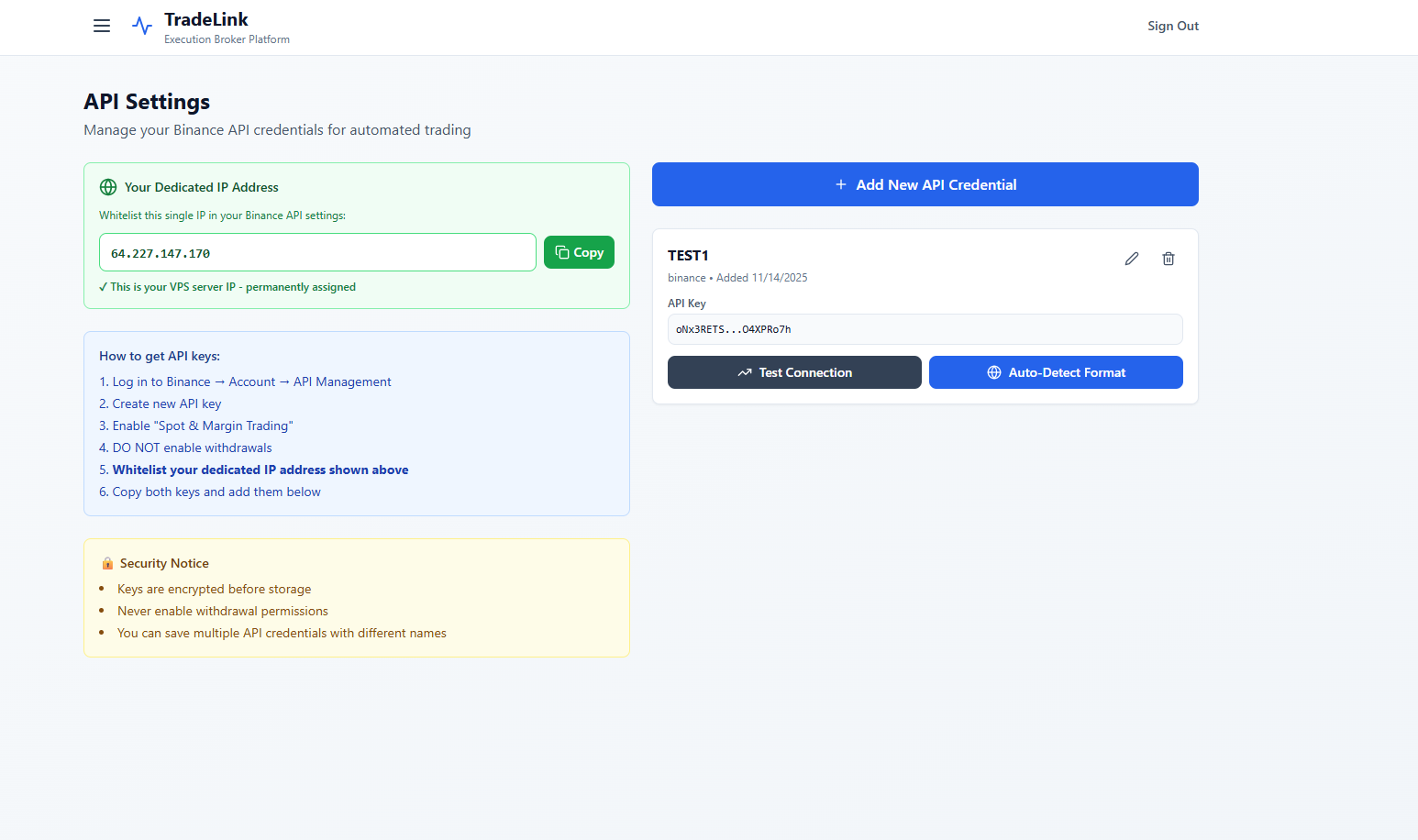Image resolution: width=1418 pixels, height=840 pixels.
Task: Click the globe icon beside Your Dedicated IP Address
Action: point(107,186)
